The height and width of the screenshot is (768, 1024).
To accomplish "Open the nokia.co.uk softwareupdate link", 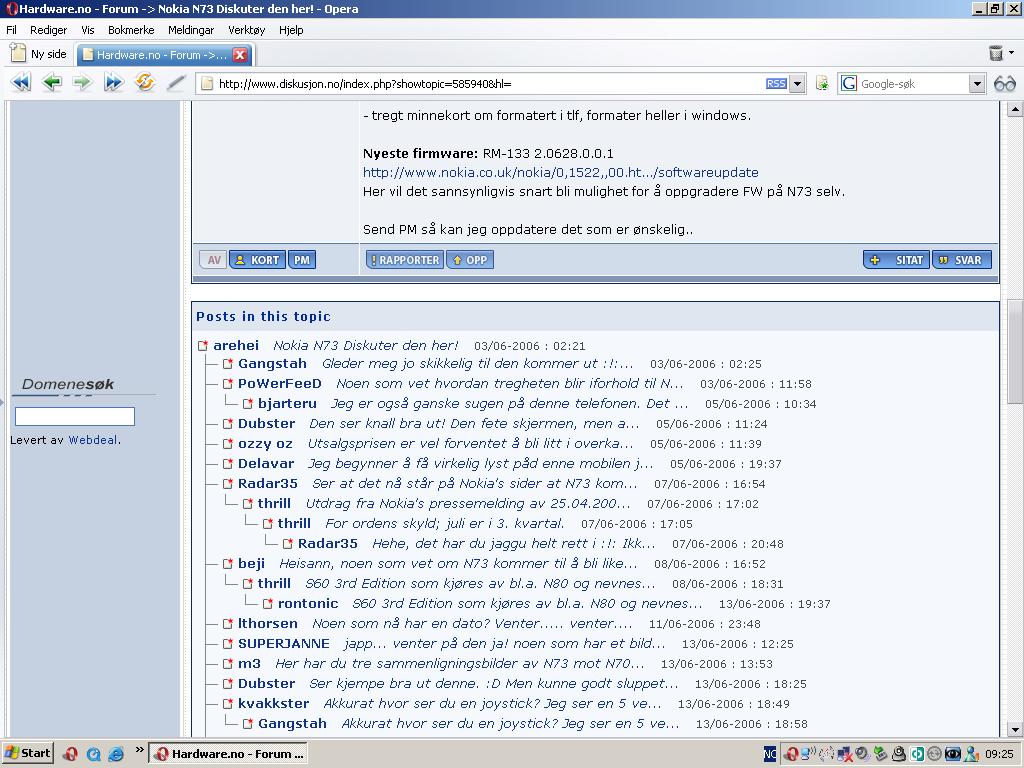I will (560, 172).
